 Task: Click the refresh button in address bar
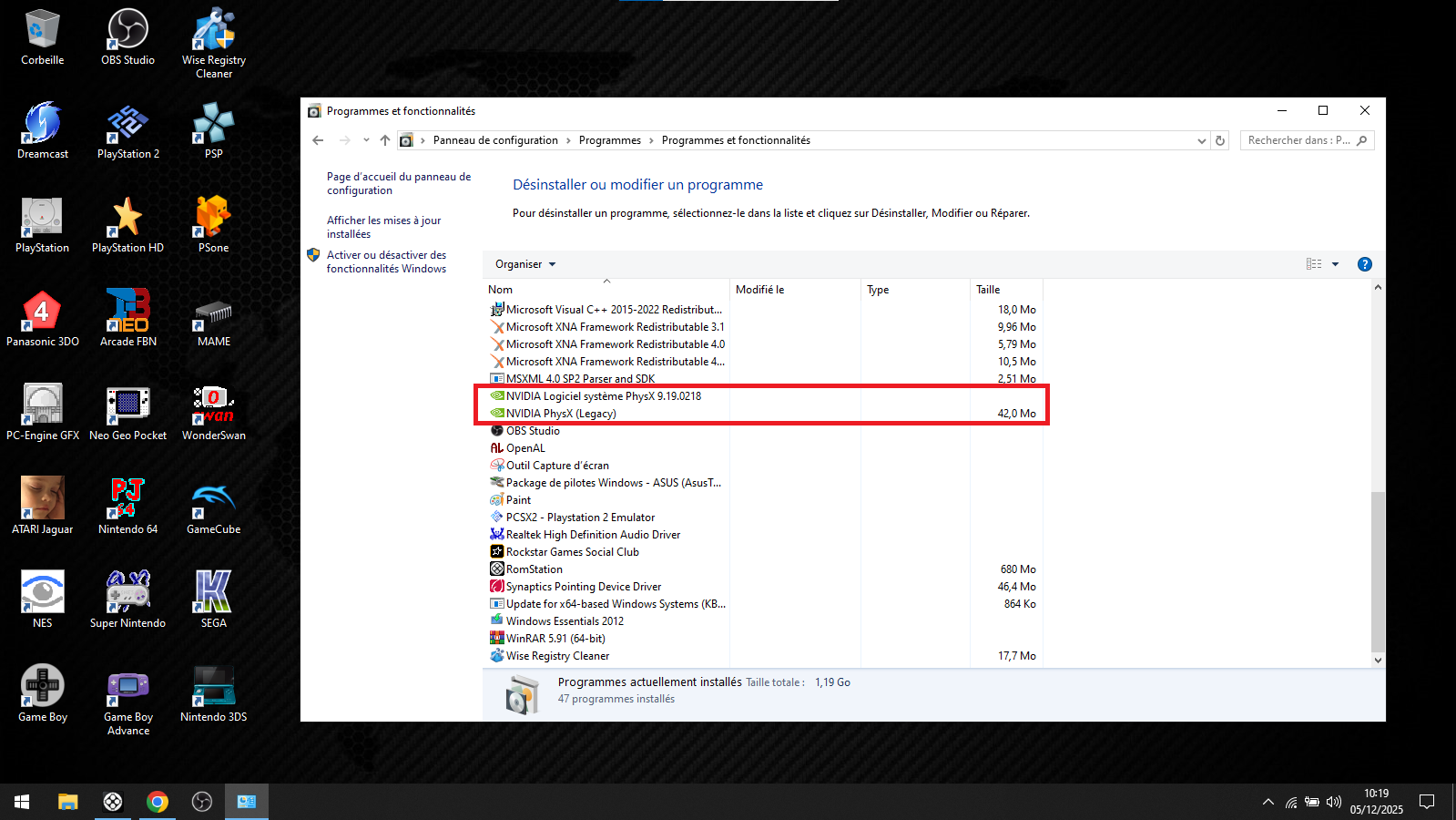click(x=1220, y=140)
